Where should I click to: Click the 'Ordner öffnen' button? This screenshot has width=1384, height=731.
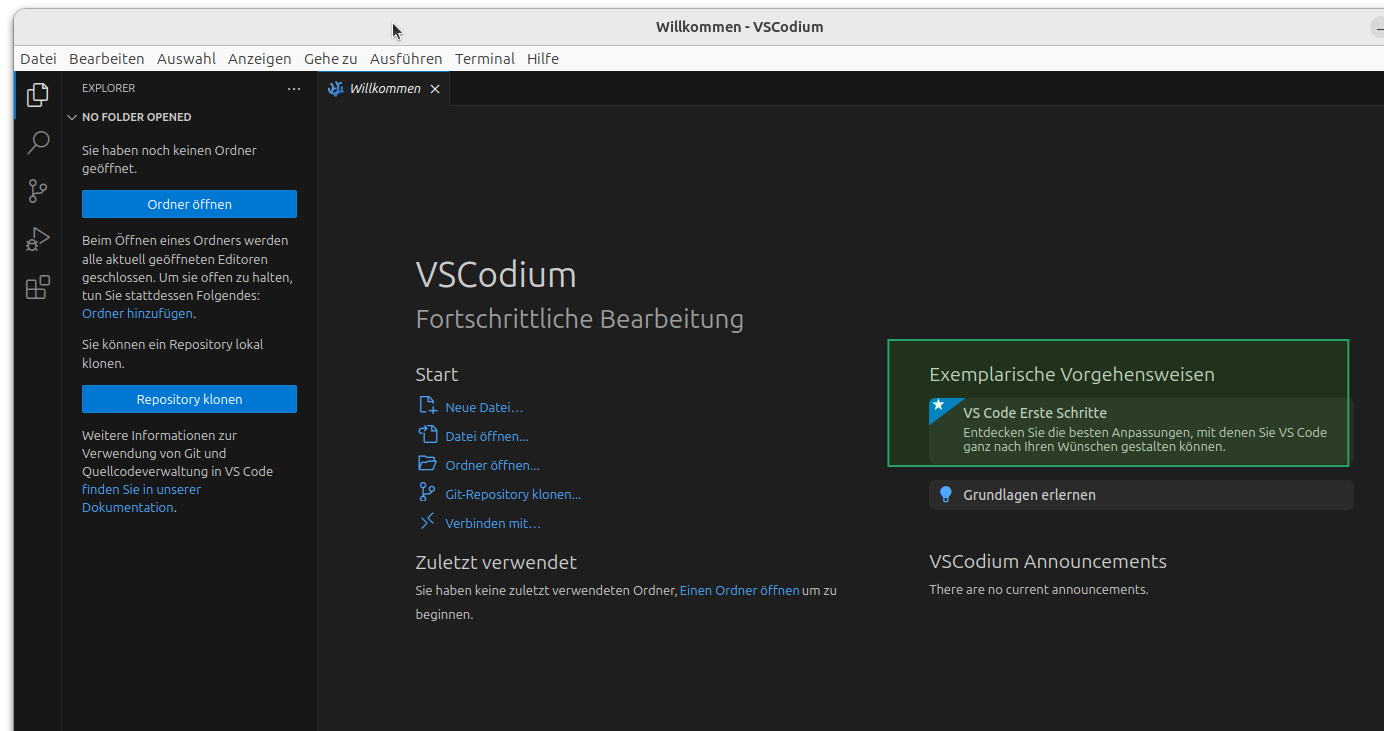pyautogui.click(x=189, y=203)
